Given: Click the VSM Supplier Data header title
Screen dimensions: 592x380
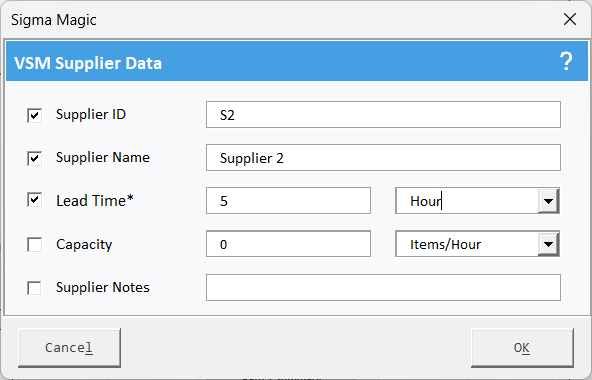Looking at the screenshot, I should 88,63.
